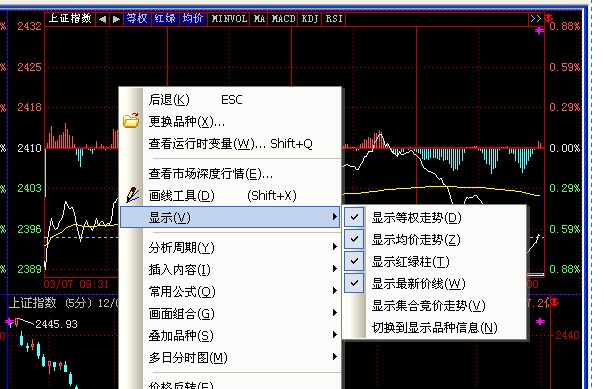Screen dimensions: 604x389
Task: Click the left arrow next to 上证指数
Action: pyautogui.click(x=102, y=19)
